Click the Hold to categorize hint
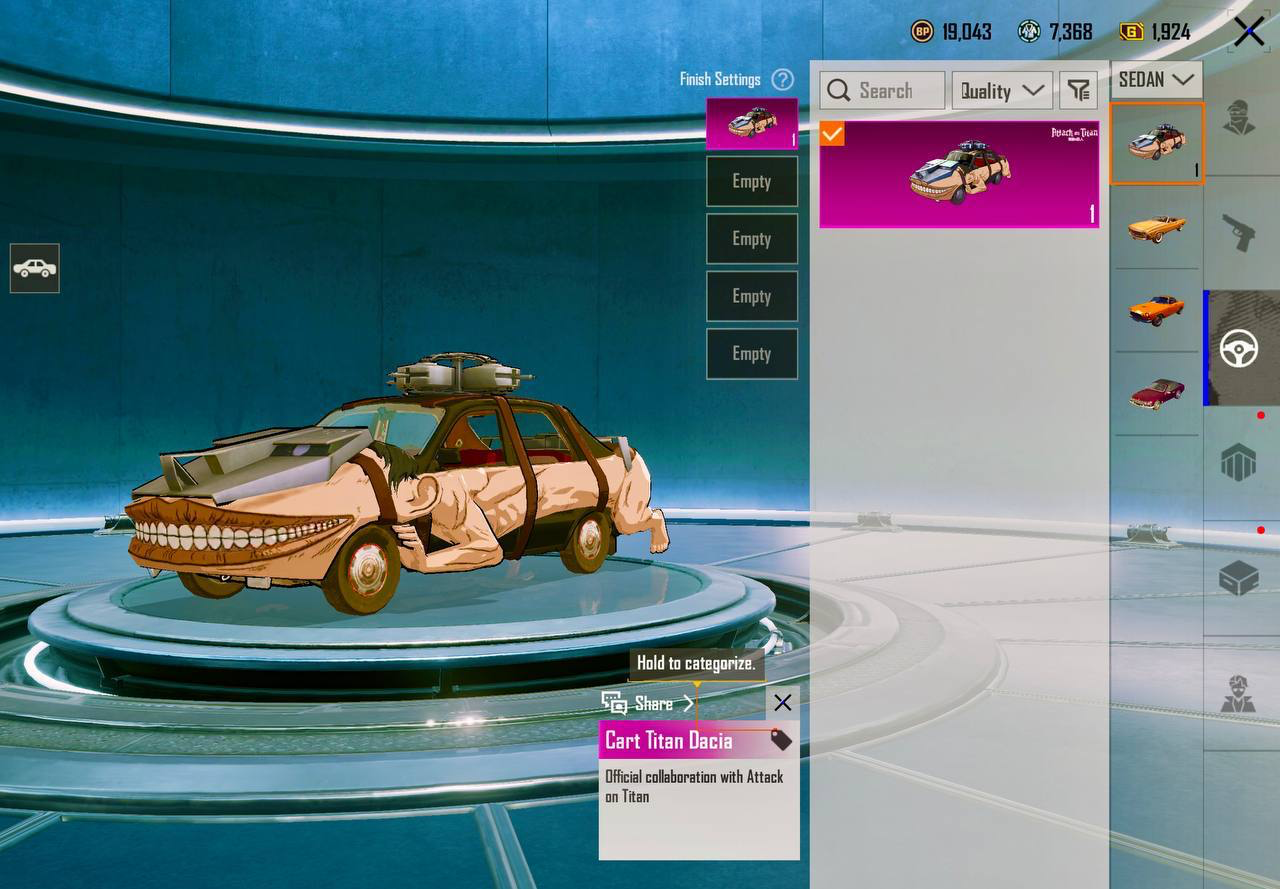Screen dimensions: 1280x889 coord(696,663)
